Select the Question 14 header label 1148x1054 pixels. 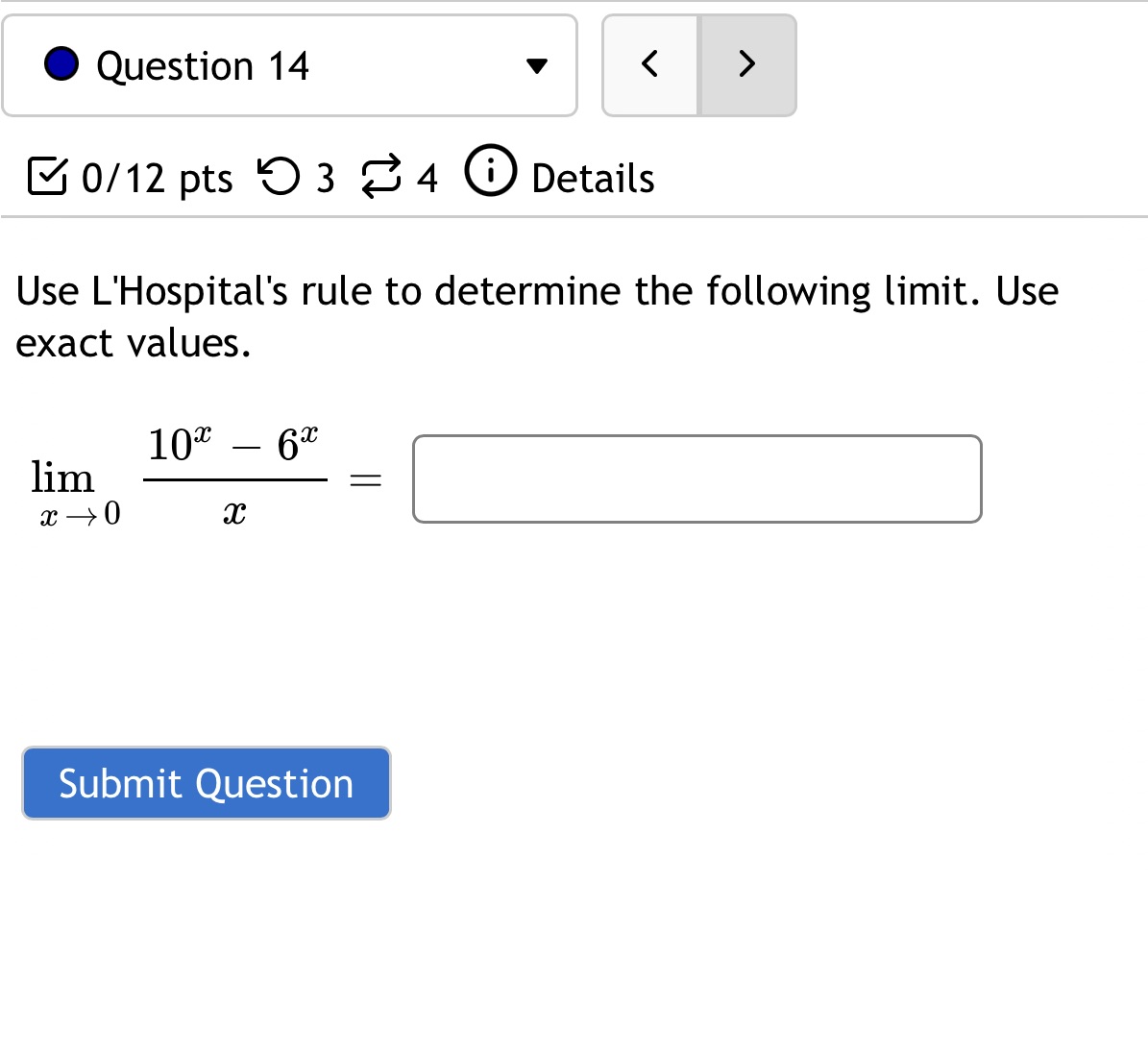click(203, 64)
